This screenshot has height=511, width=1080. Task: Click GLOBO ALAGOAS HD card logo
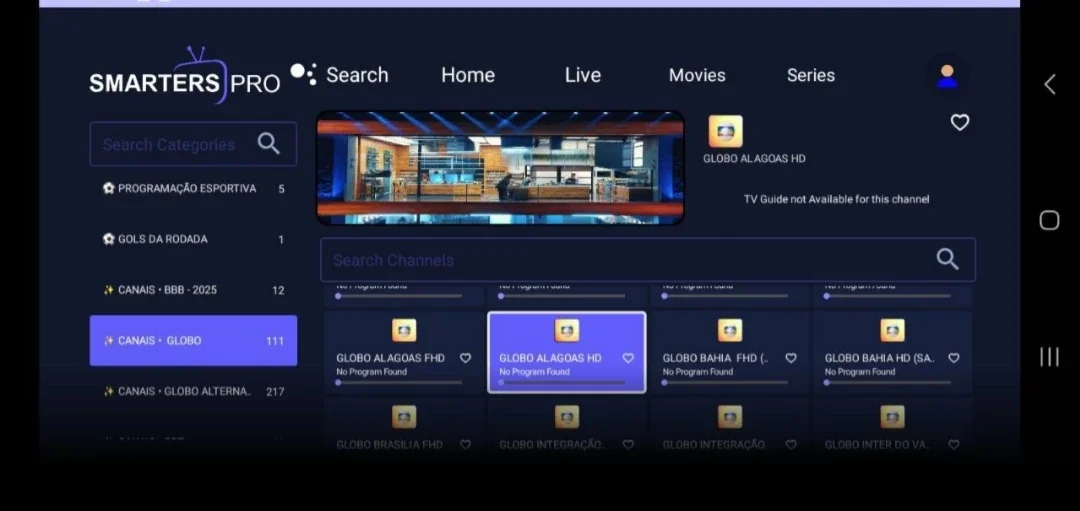[566, 331]
